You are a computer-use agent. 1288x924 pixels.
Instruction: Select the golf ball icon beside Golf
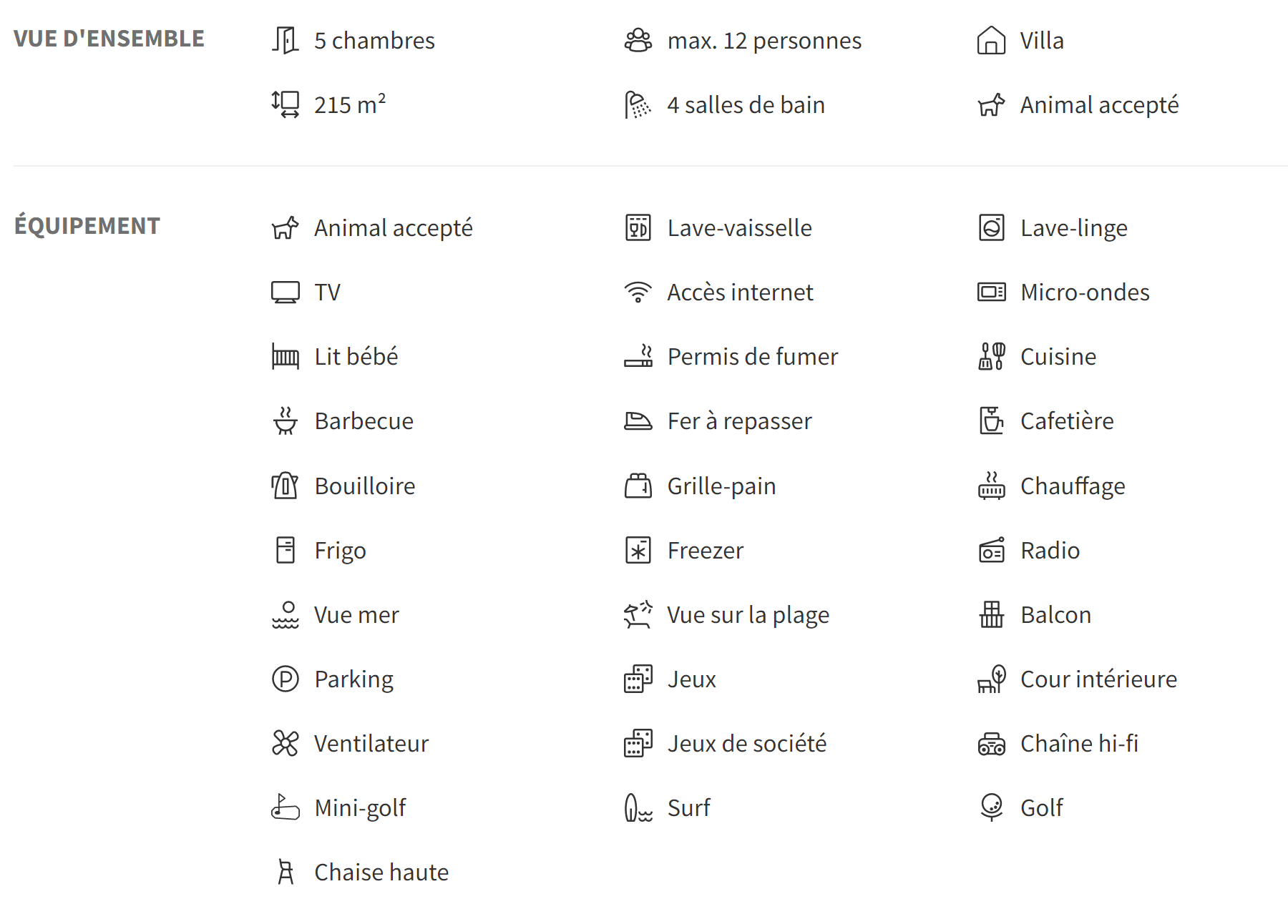pyautogui.click(x=991, y=807)
